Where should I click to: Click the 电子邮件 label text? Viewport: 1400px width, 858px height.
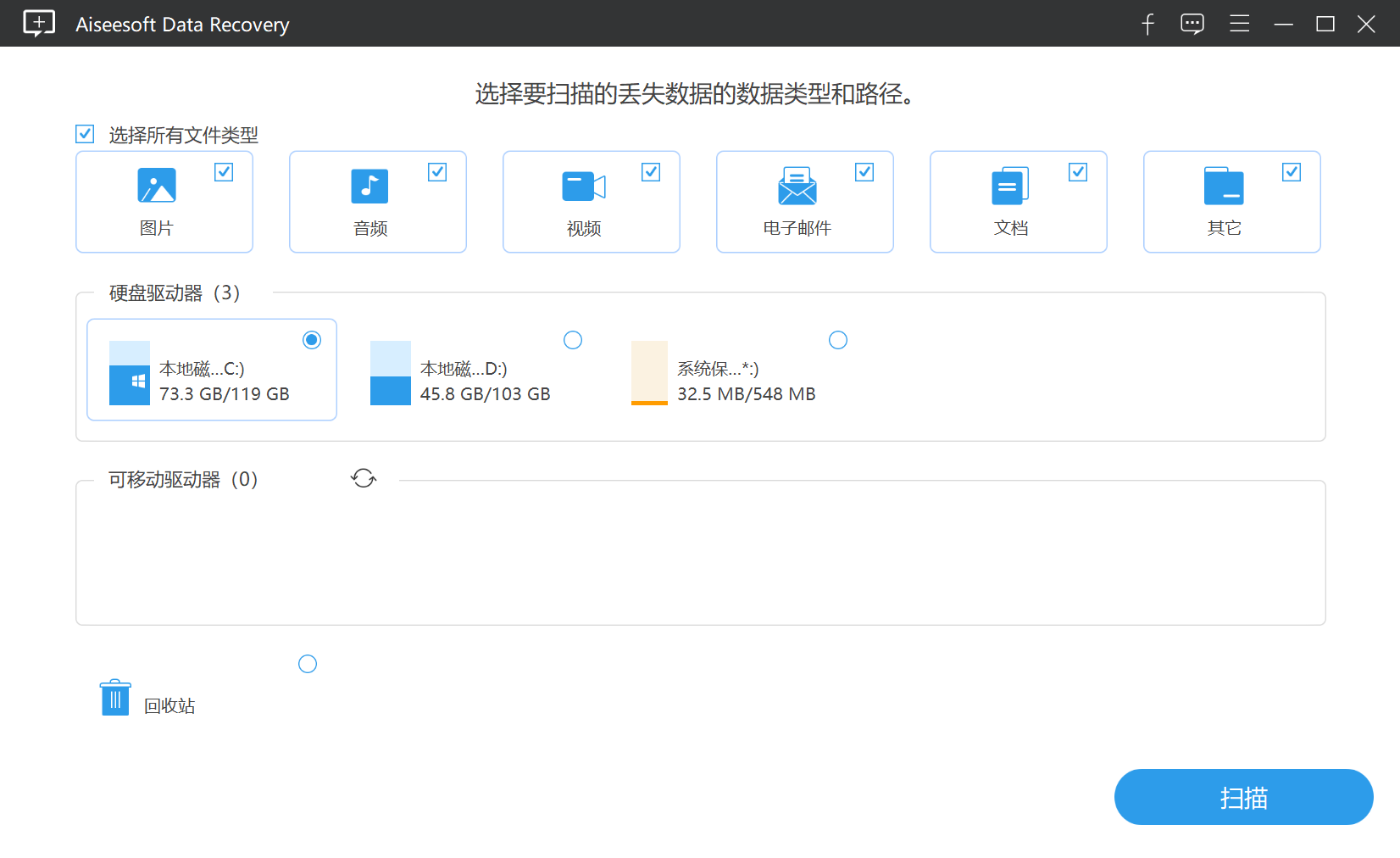coord(797,228)
